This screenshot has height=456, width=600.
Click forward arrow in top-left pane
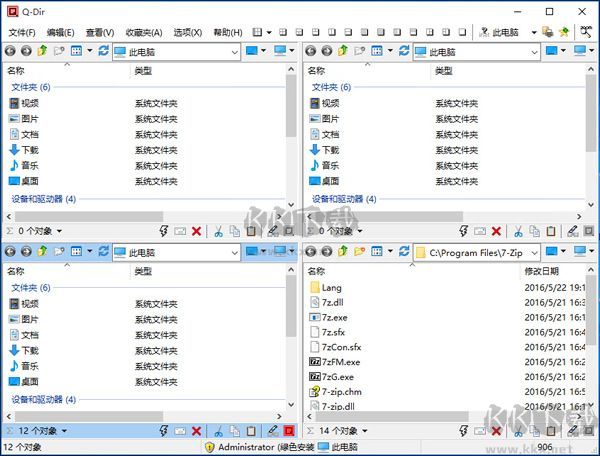point(26,51)
